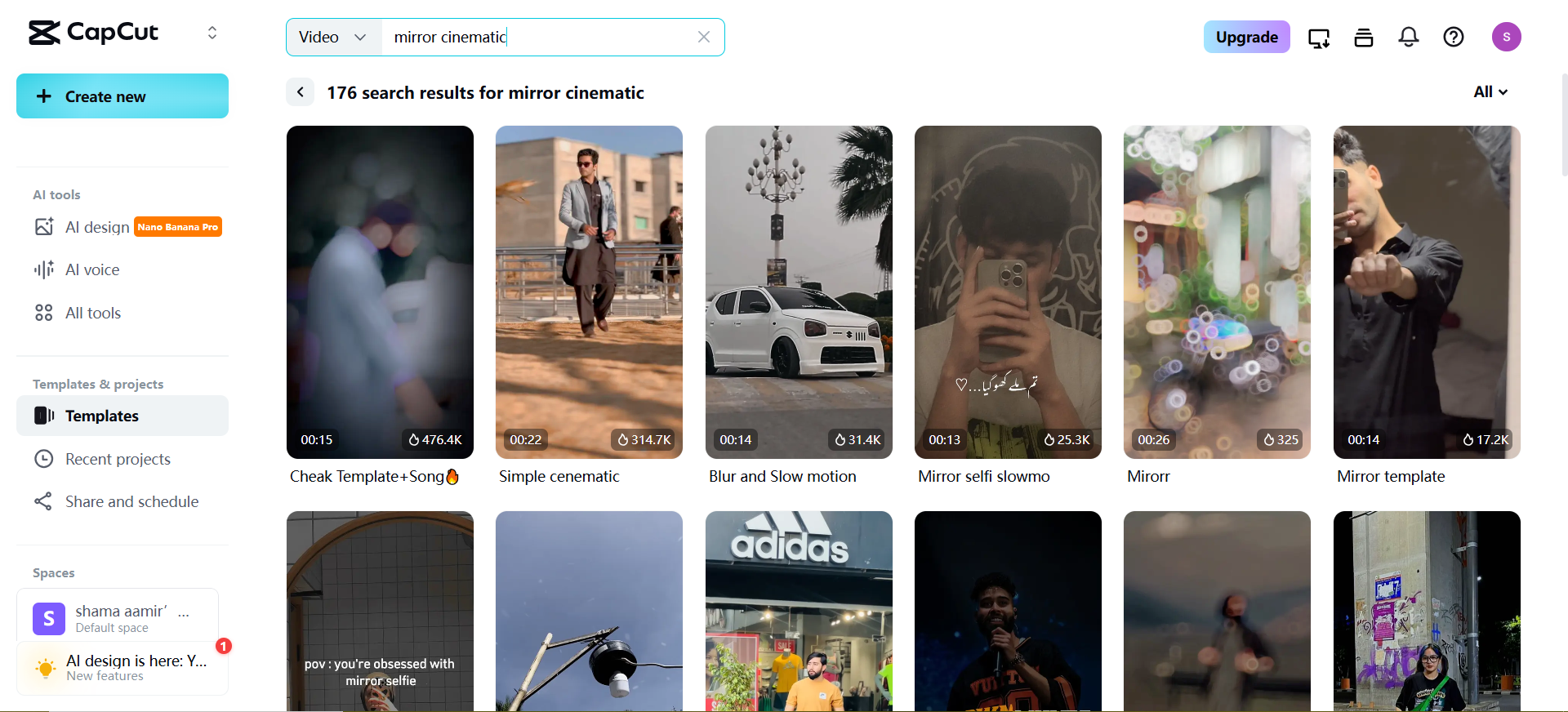Image resolution: width=1568 pixels, height=712 pixels.
Task: Open the user profile avatar
Action: (1506, 37)
